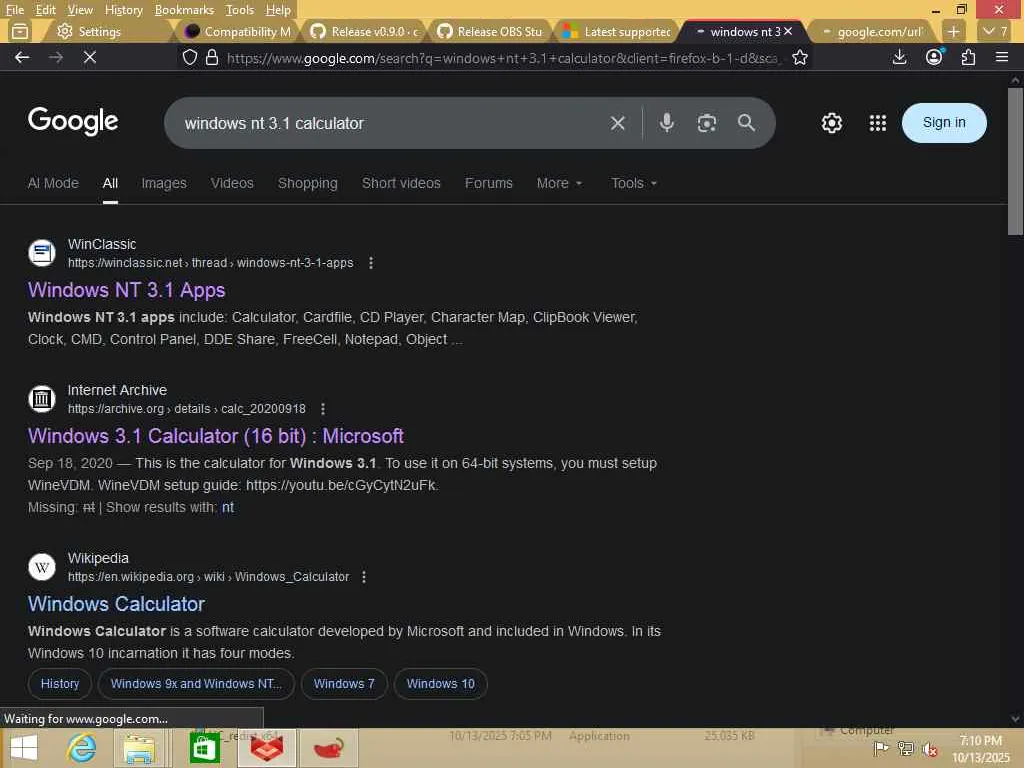
Task: Open the Help menu
Action: pyautogui.click(x=278, y=10)
